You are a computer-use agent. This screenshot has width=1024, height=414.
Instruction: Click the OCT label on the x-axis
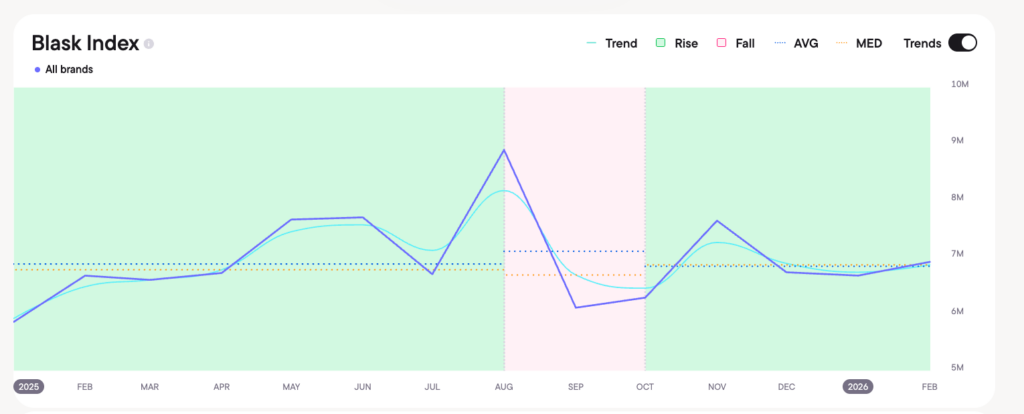(x=645, y=386)
